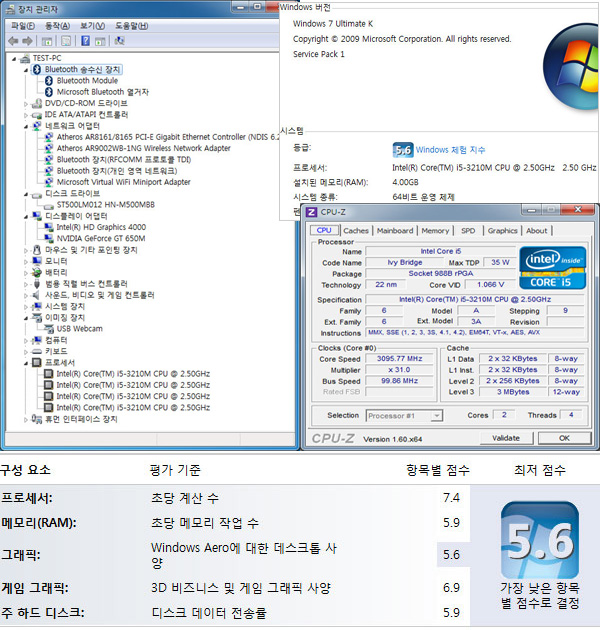Click the Back arrow in Device Manager toolbar
The width and height of the screenshot is (600, 630).
[x=13, y=41]
